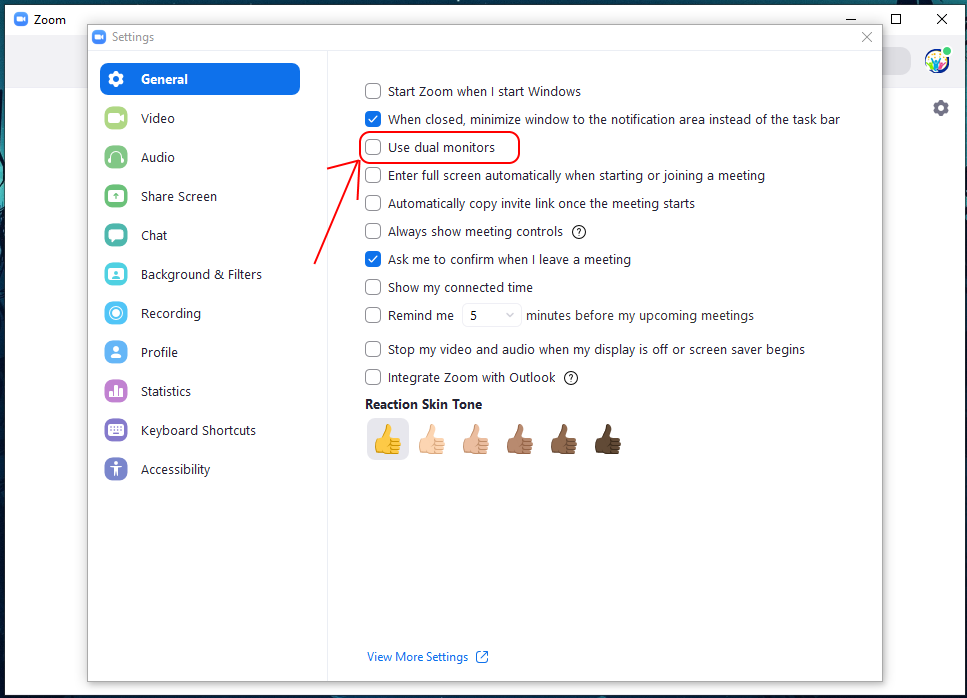967x698 pixels.
Task: Open Recording settings section
Action: pyautogui.click(x=200, y=313)
